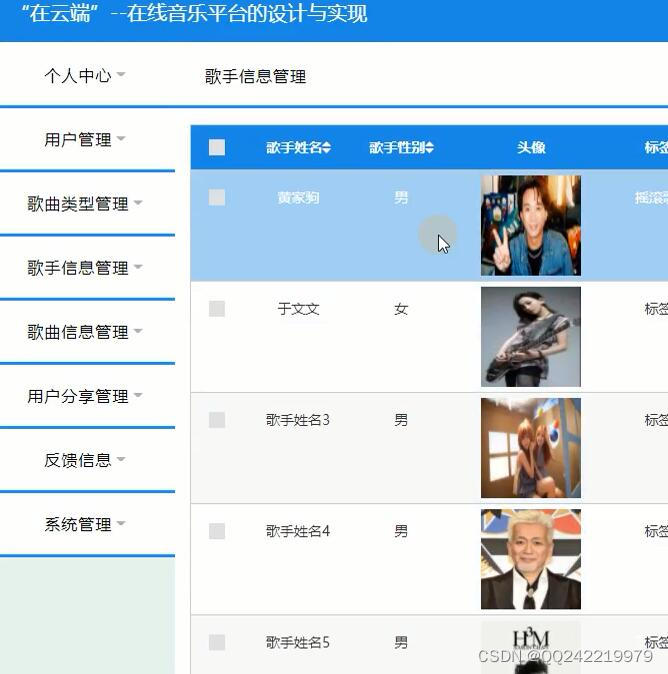The image size is (668, 674).
Task: Sort by the 歌手性别 column arrows
Action: (x=429, y=148)
